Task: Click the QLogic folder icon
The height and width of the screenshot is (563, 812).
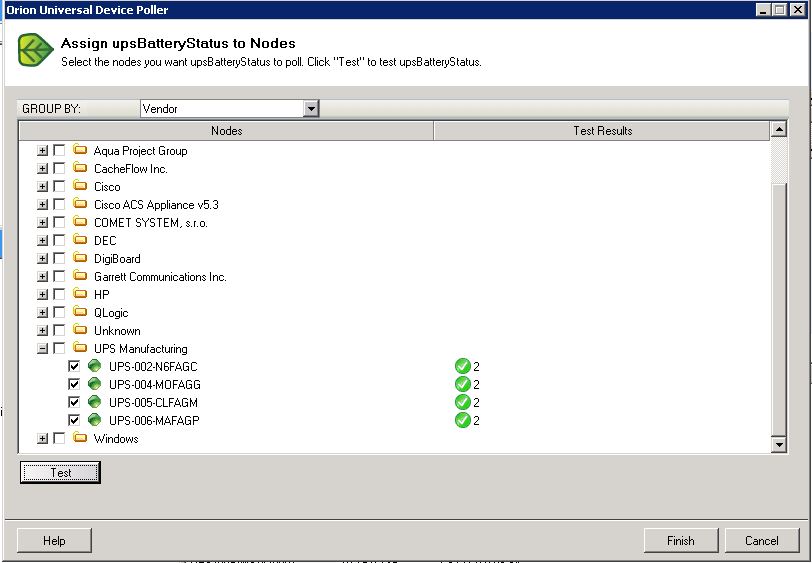Action: [x=80, y=312]
